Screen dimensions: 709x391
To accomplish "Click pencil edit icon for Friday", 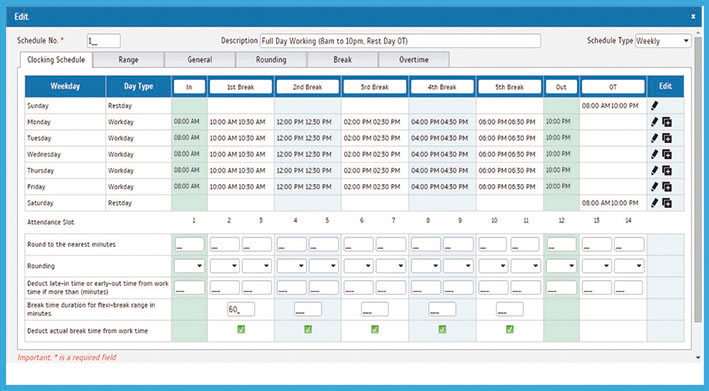I will [x=654, y=187].
